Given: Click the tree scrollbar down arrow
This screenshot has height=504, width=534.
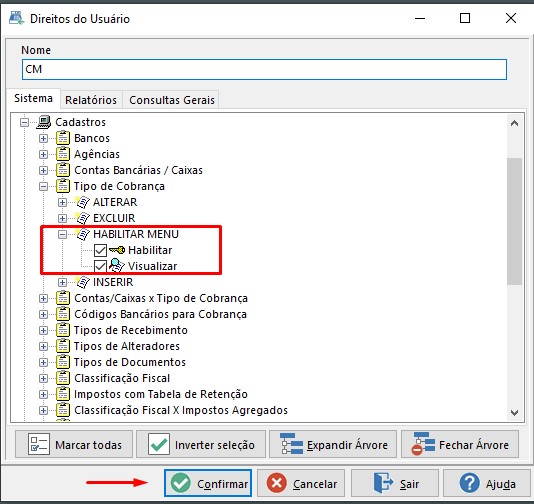Looking at the screenshot, I should [x=515, y=413].
